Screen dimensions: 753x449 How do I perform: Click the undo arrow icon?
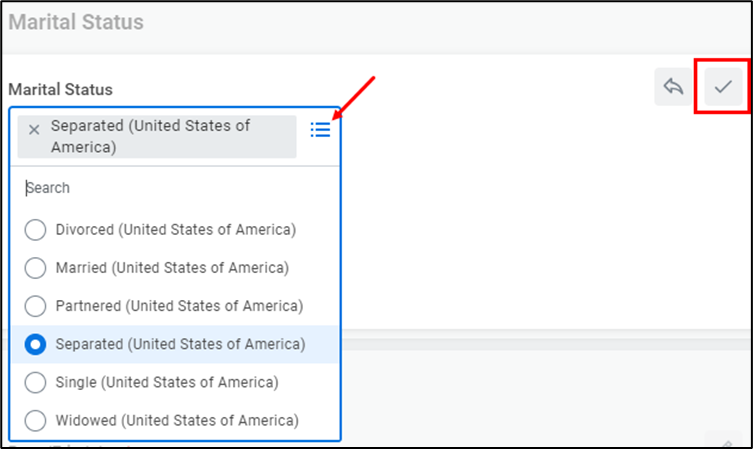click(x=674, y=88)
